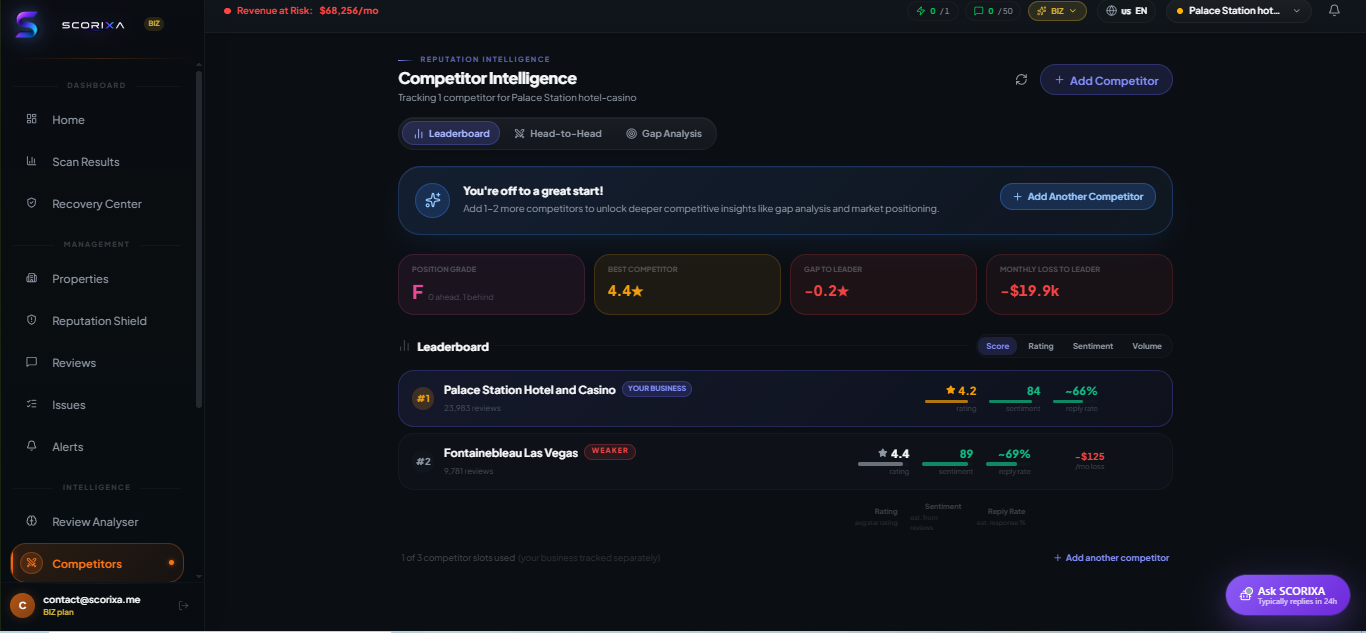Click the Properties building icon
Screen dimensions: 1366x633
(31, 278)
